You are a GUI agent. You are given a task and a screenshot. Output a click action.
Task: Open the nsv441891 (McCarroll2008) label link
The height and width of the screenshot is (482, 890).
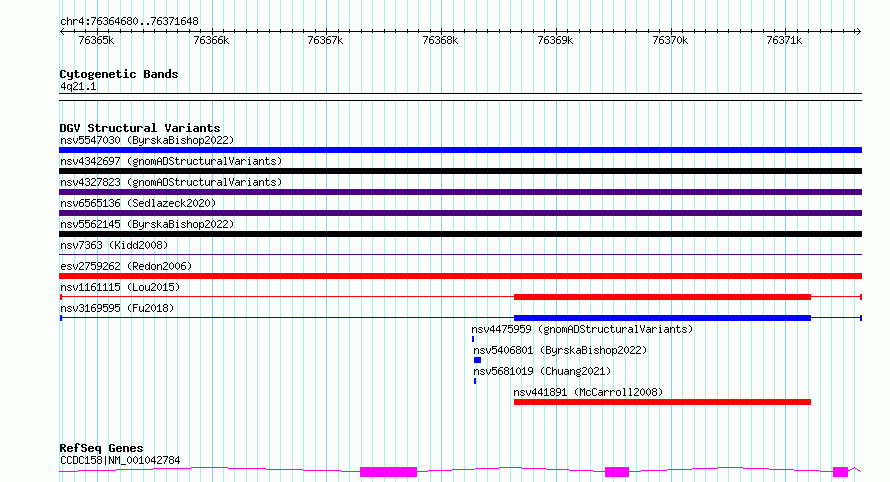coord(588,392)
